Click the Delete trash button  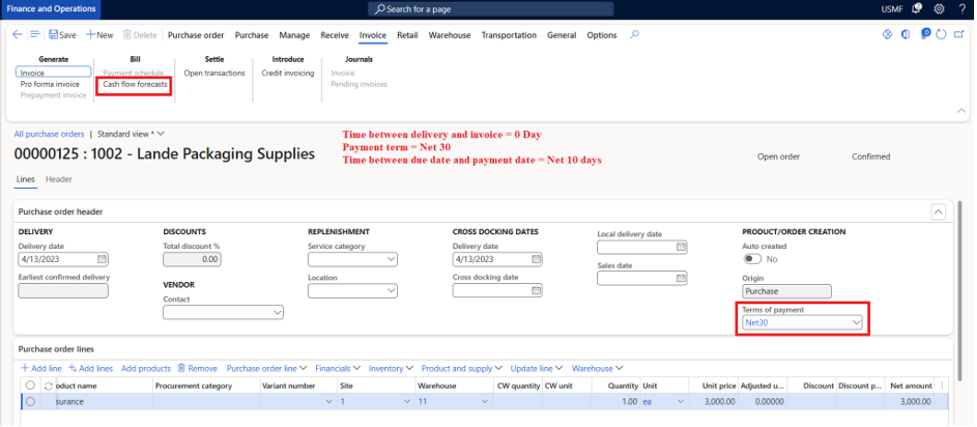tap(140, 35)
